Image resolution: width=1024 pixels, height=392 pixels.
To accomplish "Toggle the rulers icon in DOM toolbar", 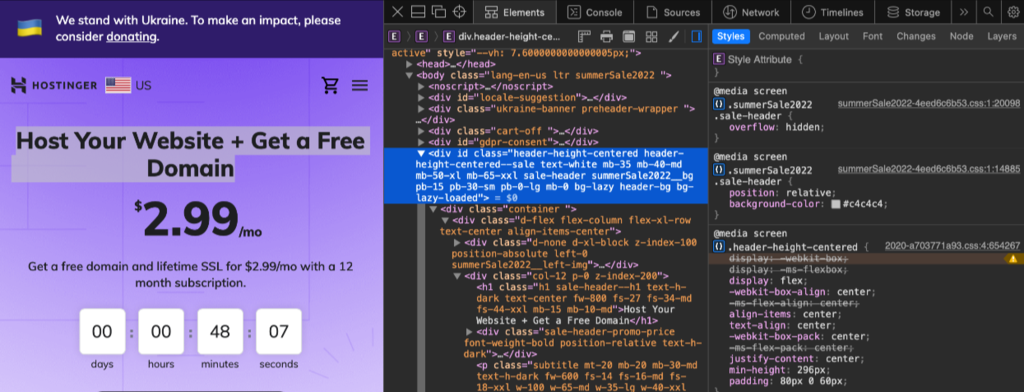I will tap(584, 37).
